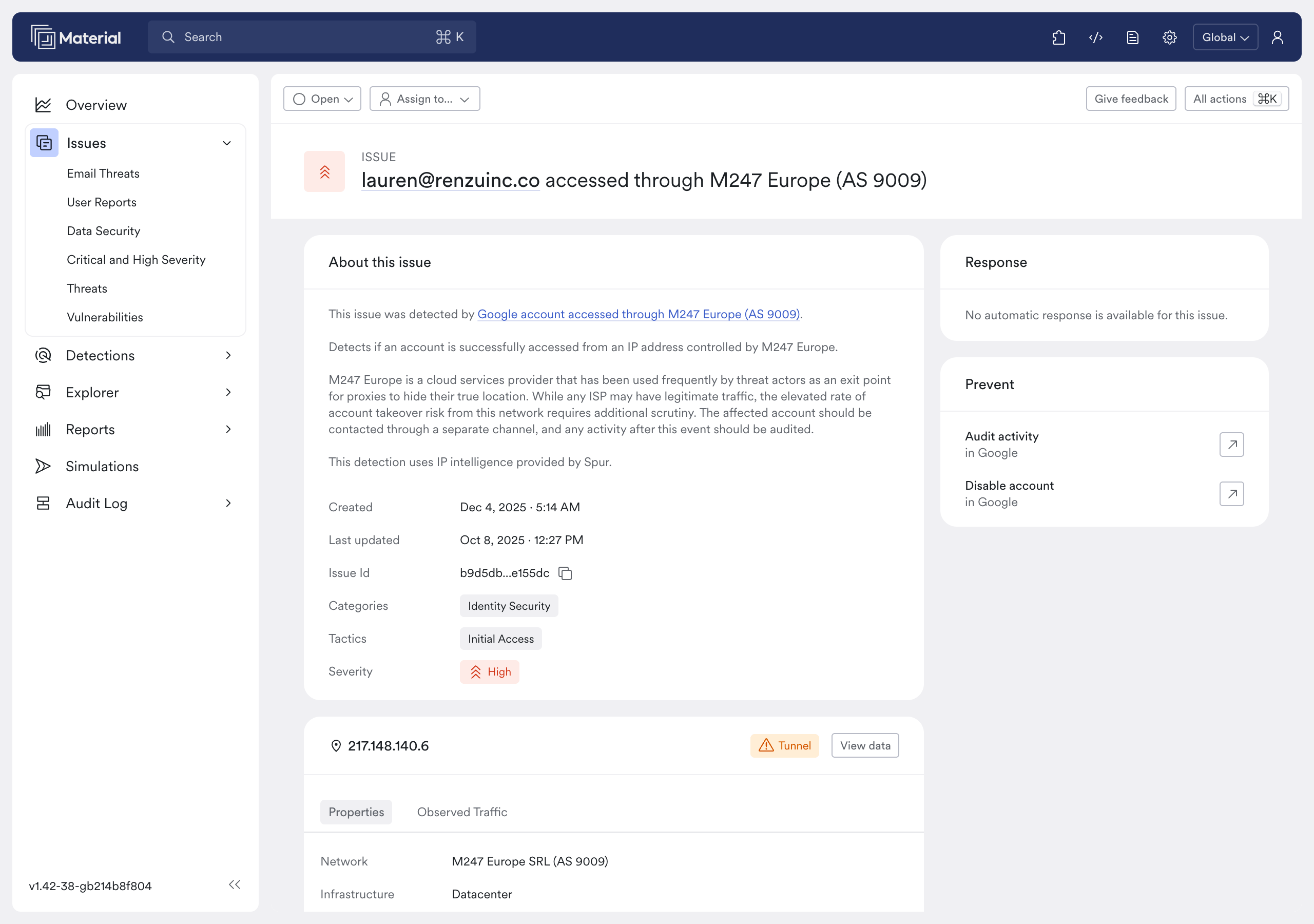Click the documentation page icon in the header
The height and width of the screenshot is (924, 1314).
click(x=1132, y=37)
